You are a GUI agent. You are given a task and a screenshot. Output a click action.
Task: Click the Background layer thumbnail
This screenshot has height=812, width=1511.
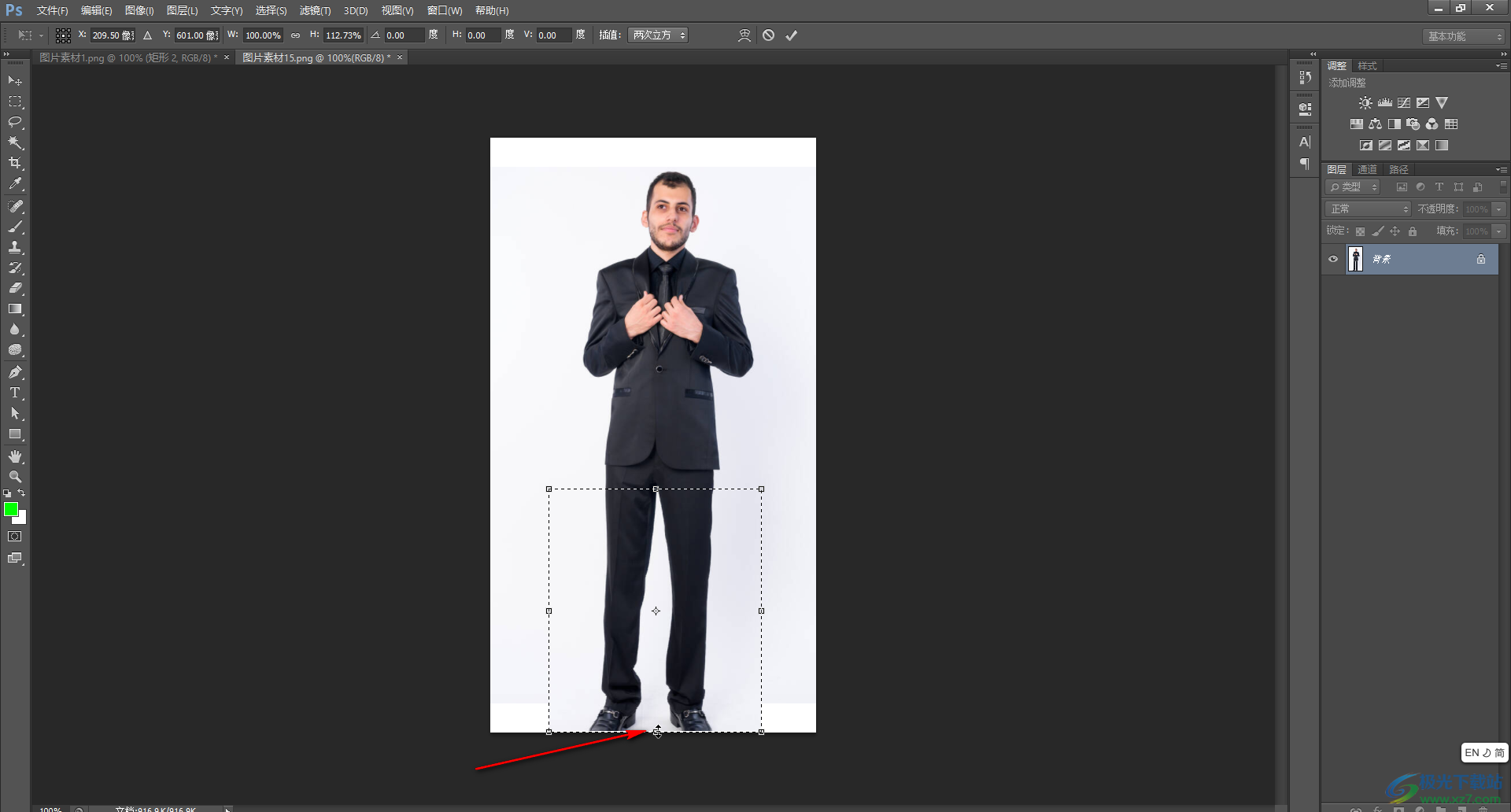pyautogui.click(x=1355, y=259)
